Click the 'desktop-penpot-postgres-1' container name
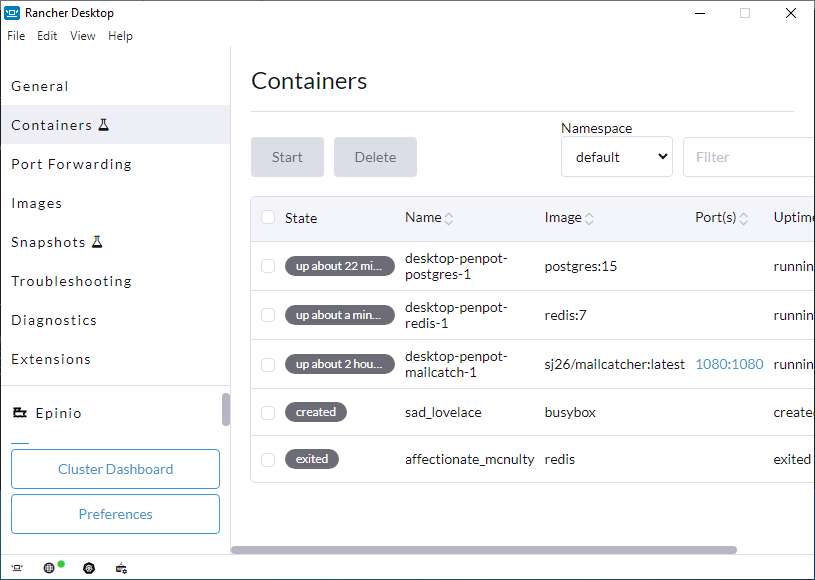Image resolution: width=815 pixels, height=580 pixels. tap(456, 266)
